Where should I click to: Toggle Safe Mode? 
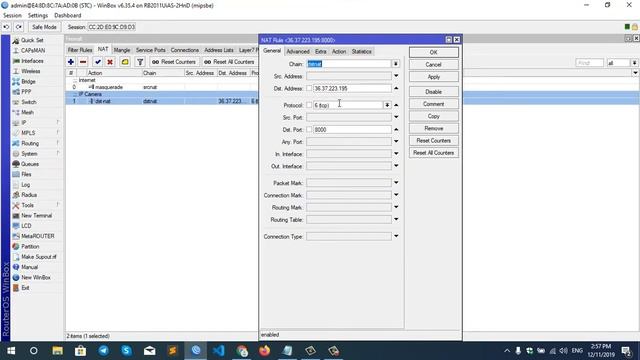coord(44,27)
